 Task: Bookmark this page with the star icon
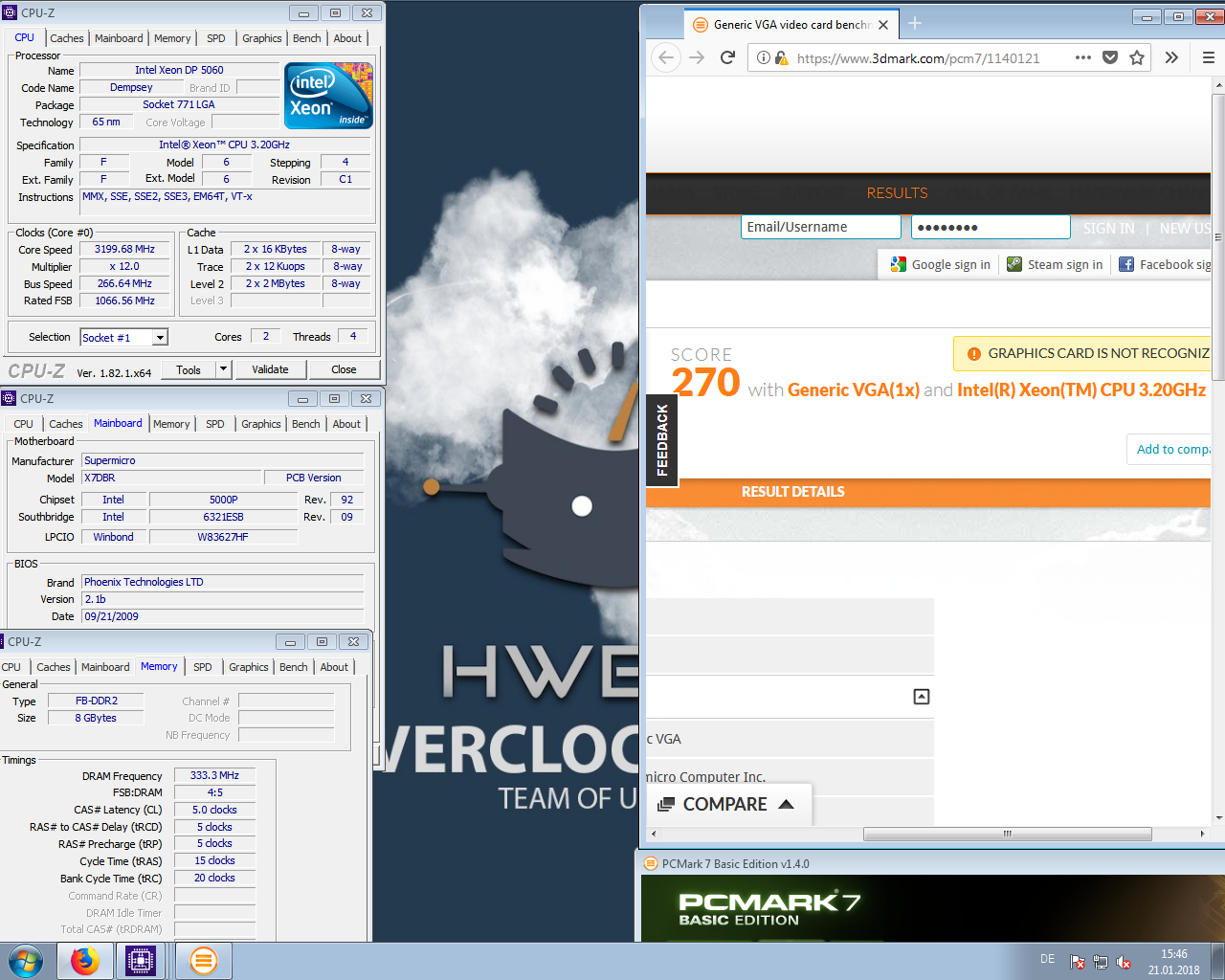1137,57
